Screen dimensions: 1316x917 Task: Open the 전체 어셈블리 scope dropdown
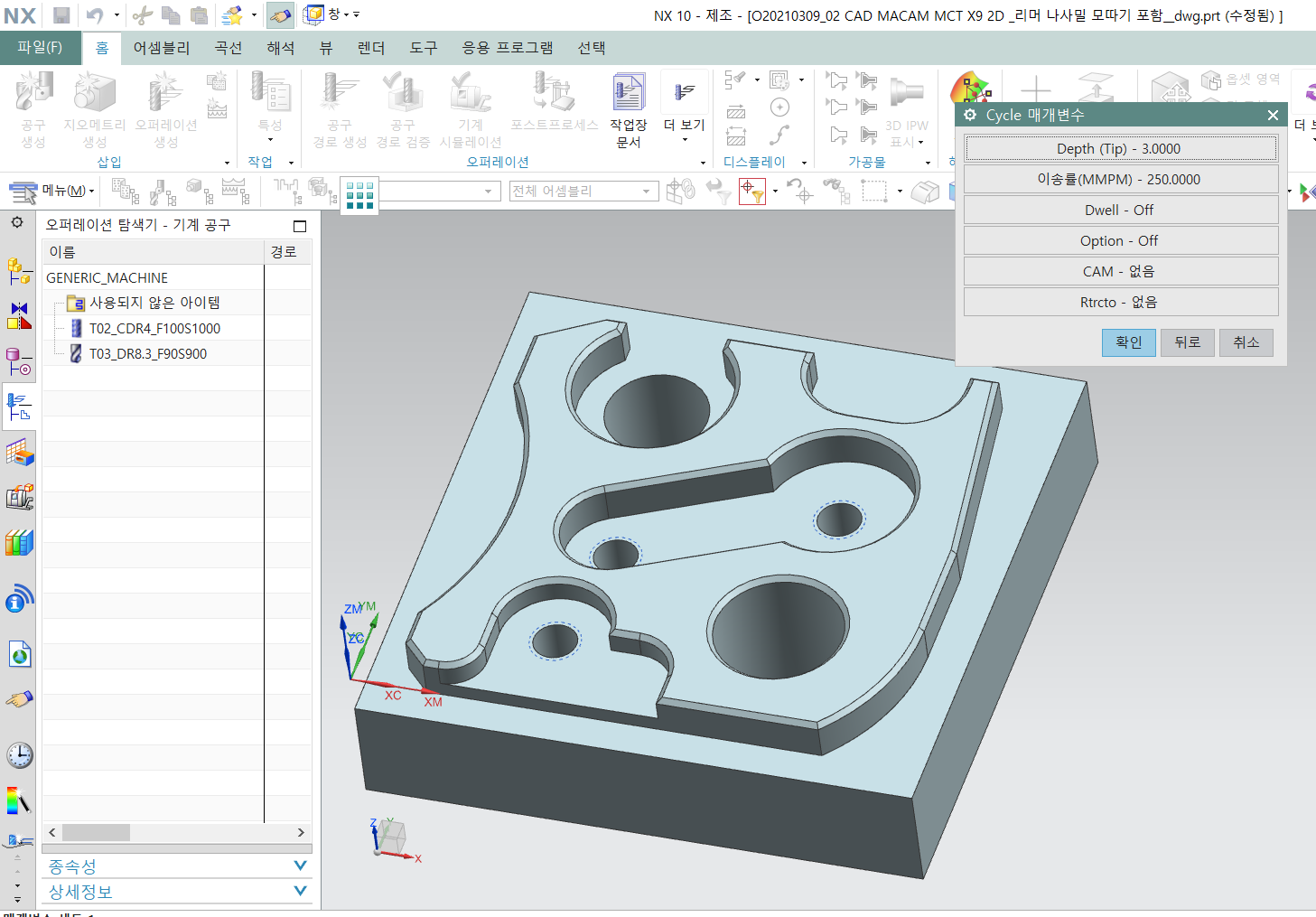[582, 191]
